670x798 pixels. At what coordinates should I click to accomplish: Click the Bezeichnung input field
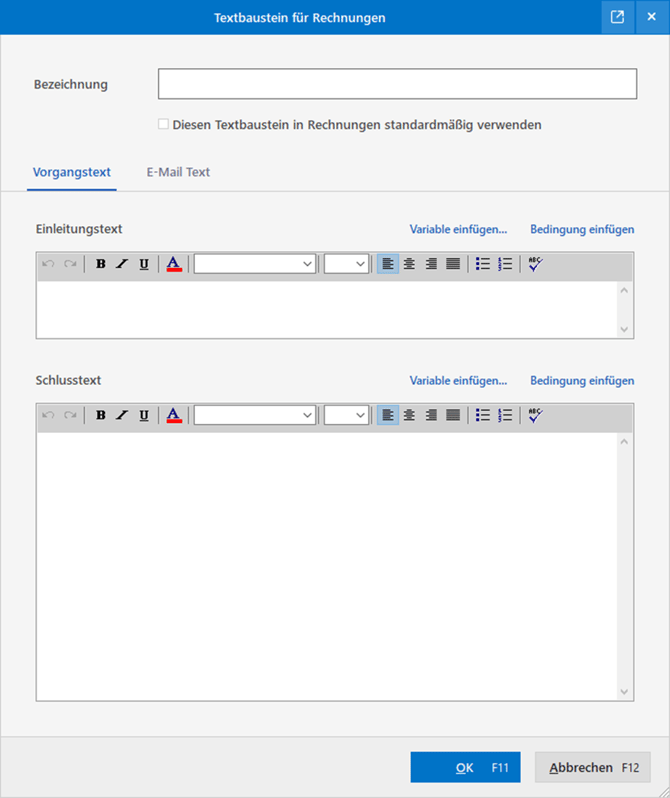(397, 85)
